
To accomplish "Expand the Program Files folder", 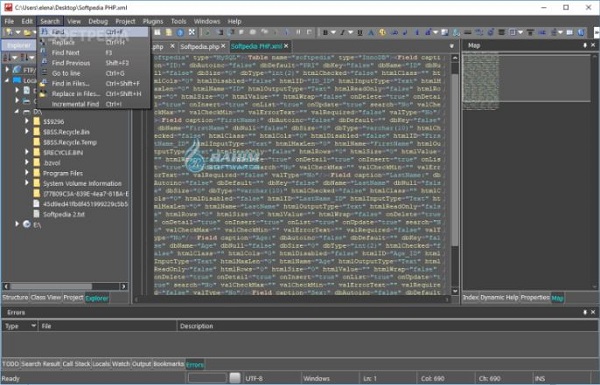I will point(27,173).
